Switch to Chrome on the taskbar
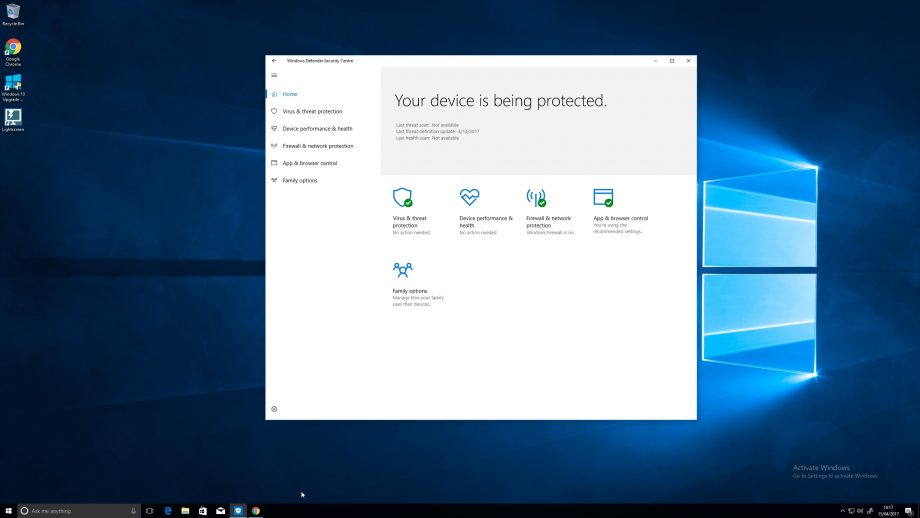The image size is (920, 518). tap(256, 511)
